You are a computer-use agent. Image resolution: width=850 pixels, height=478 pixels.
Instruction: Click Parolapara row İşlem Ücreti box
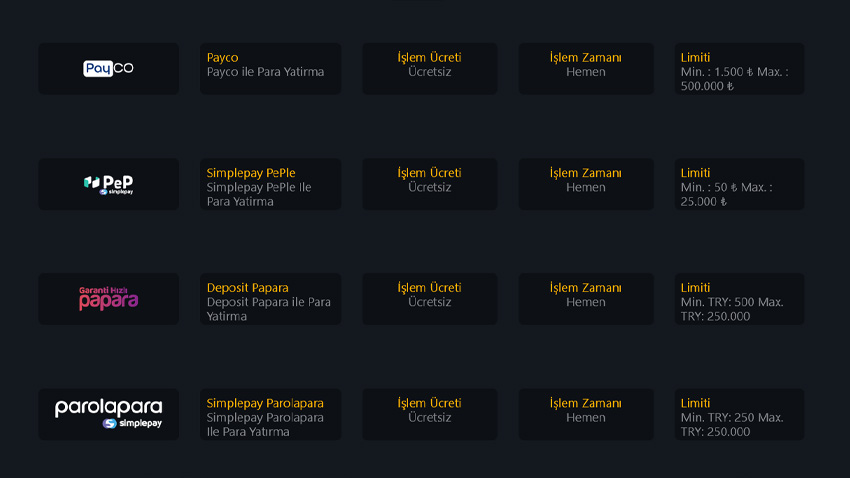pos(429,415)
